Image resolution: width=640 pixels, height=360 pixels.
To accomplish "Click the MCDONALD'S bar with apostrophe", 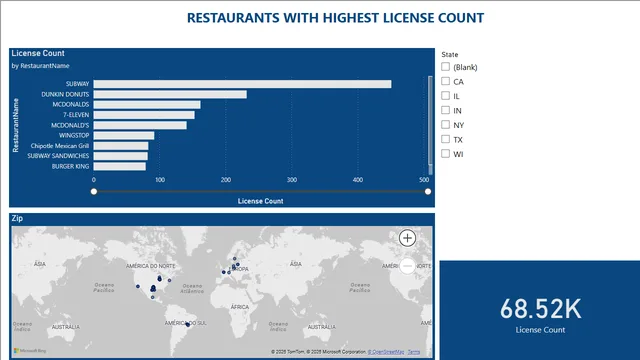I will pyautogui.click(x=140, y=125).
